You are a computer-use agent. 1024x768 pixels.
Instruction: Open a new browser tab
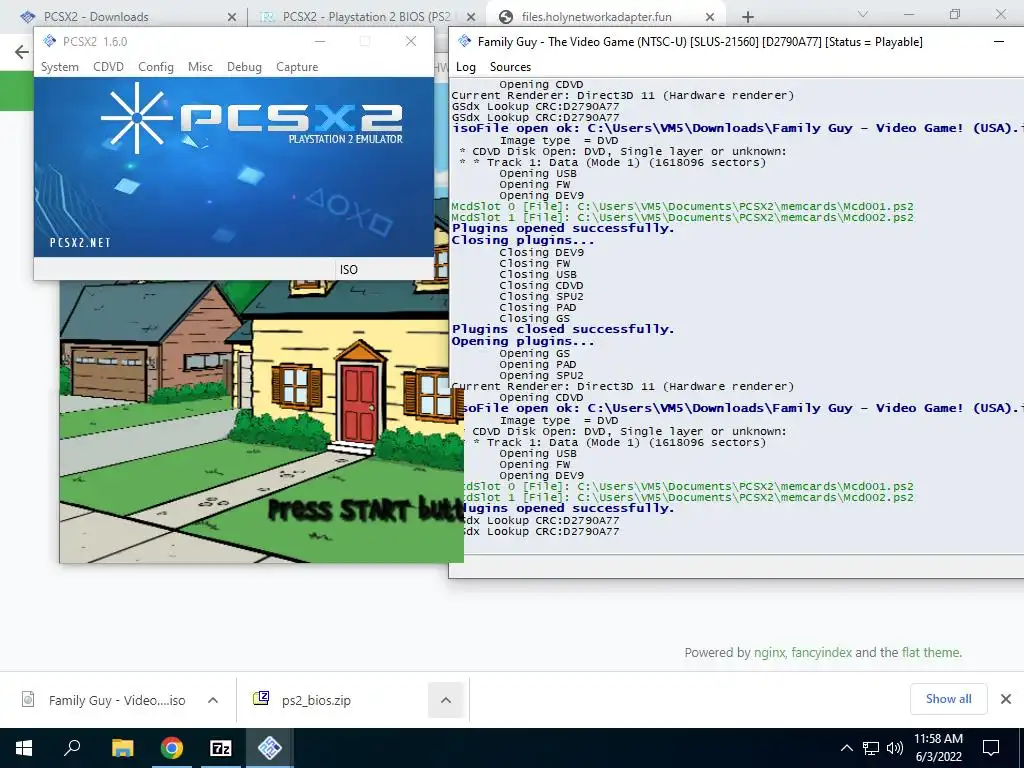[748, 17]
